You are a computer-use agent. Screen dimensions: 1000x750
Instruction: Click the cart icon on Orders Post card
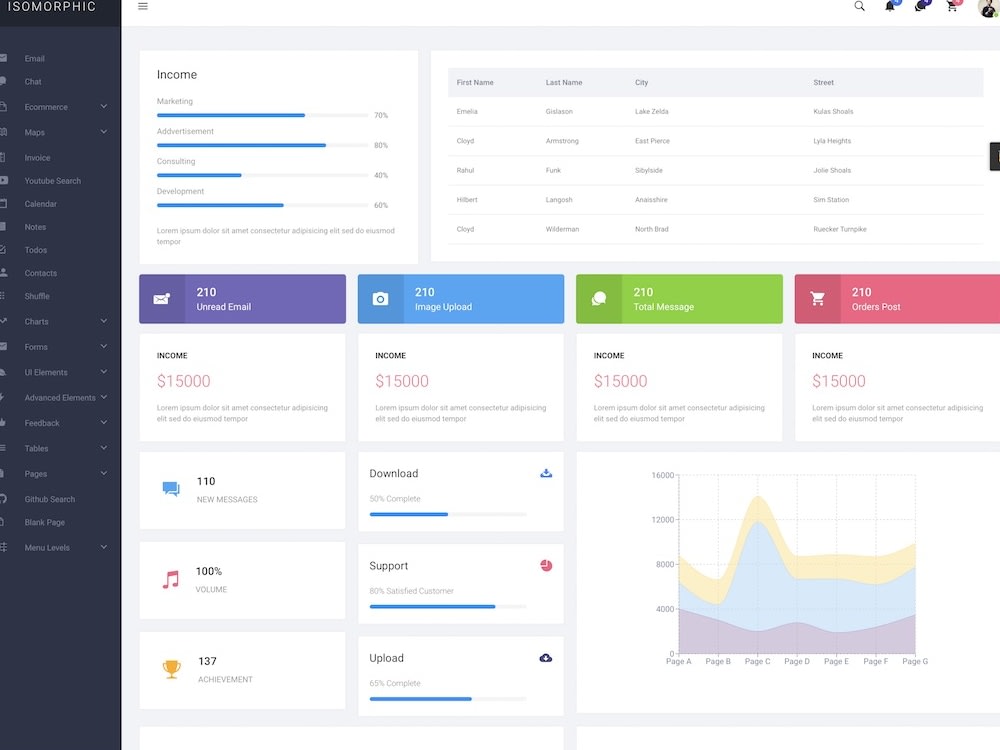coord(818,298)
